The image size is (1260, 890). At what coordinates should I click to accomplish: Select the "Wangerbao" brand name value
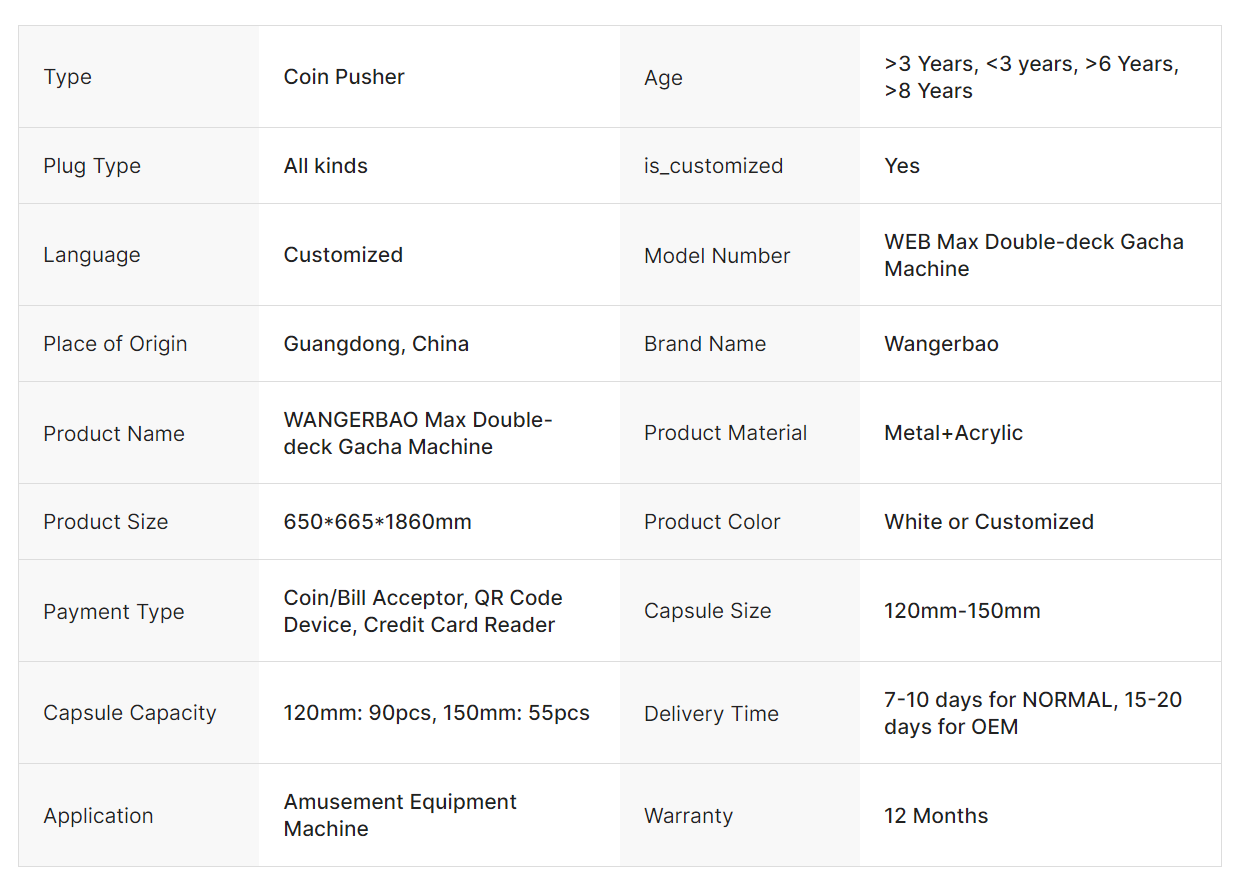(x=941, y=344)
